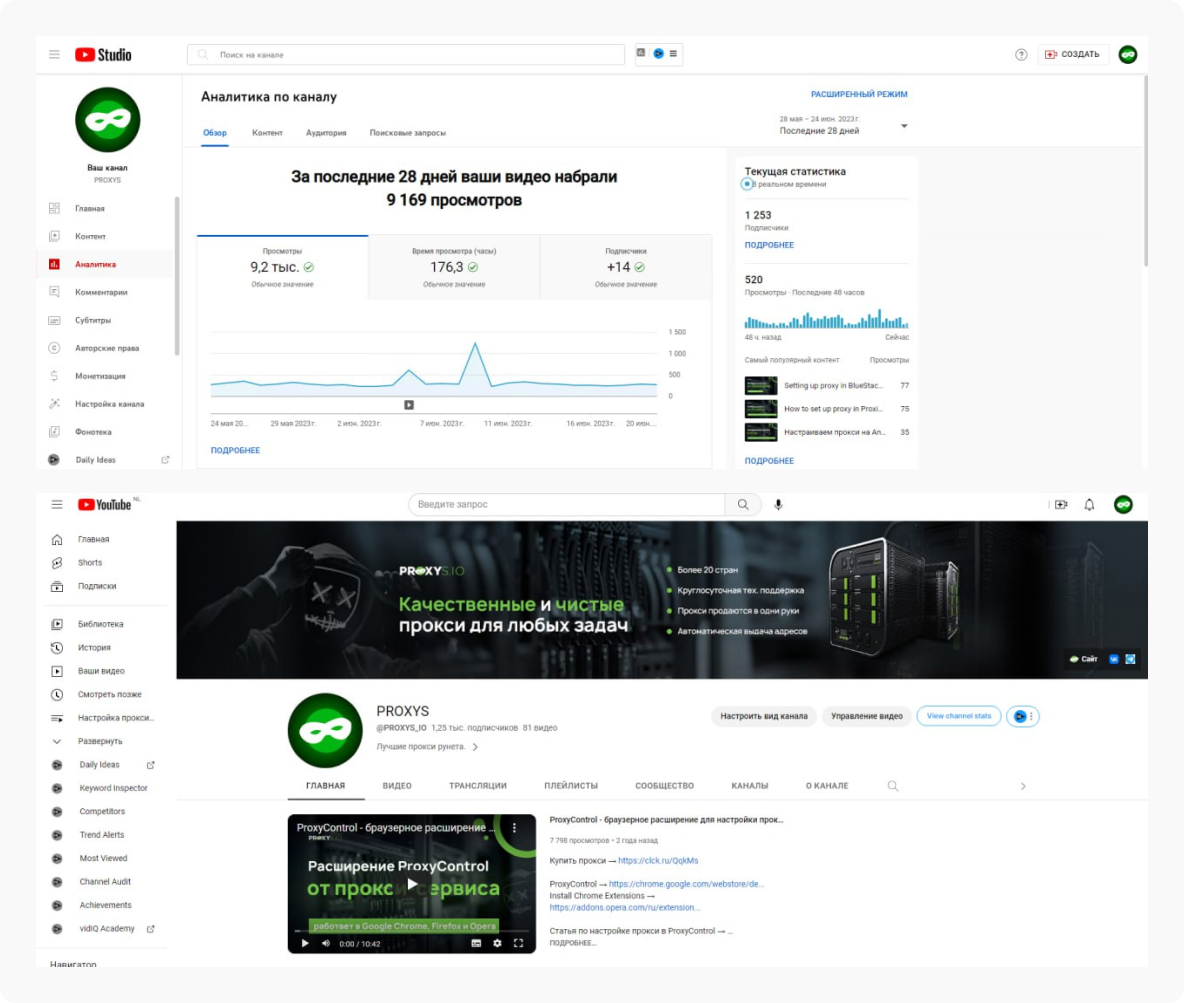Select Аналитика in the Studio sidebar
Viewport: 1184px width, 1003px height.
click(x=106, y=264)
